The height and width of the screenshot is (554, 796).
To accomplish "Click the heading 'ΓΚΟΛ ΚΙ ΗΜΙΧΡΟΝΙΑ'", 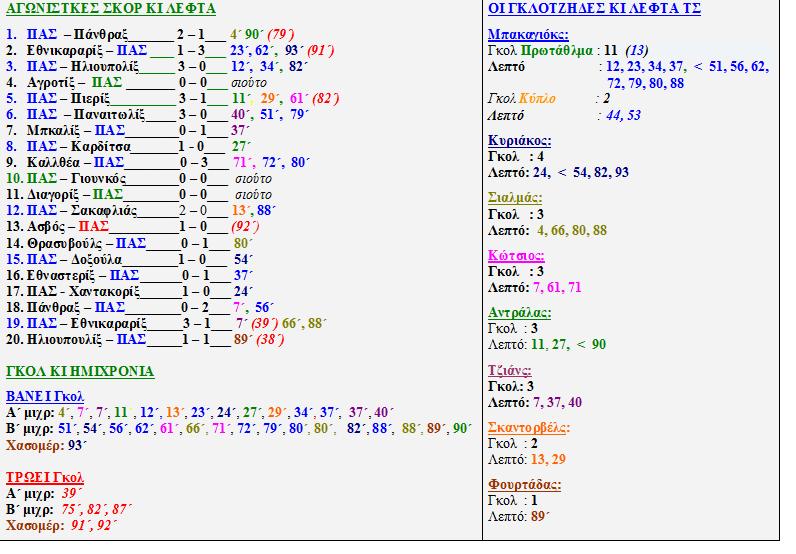I will tap(80, 372).
